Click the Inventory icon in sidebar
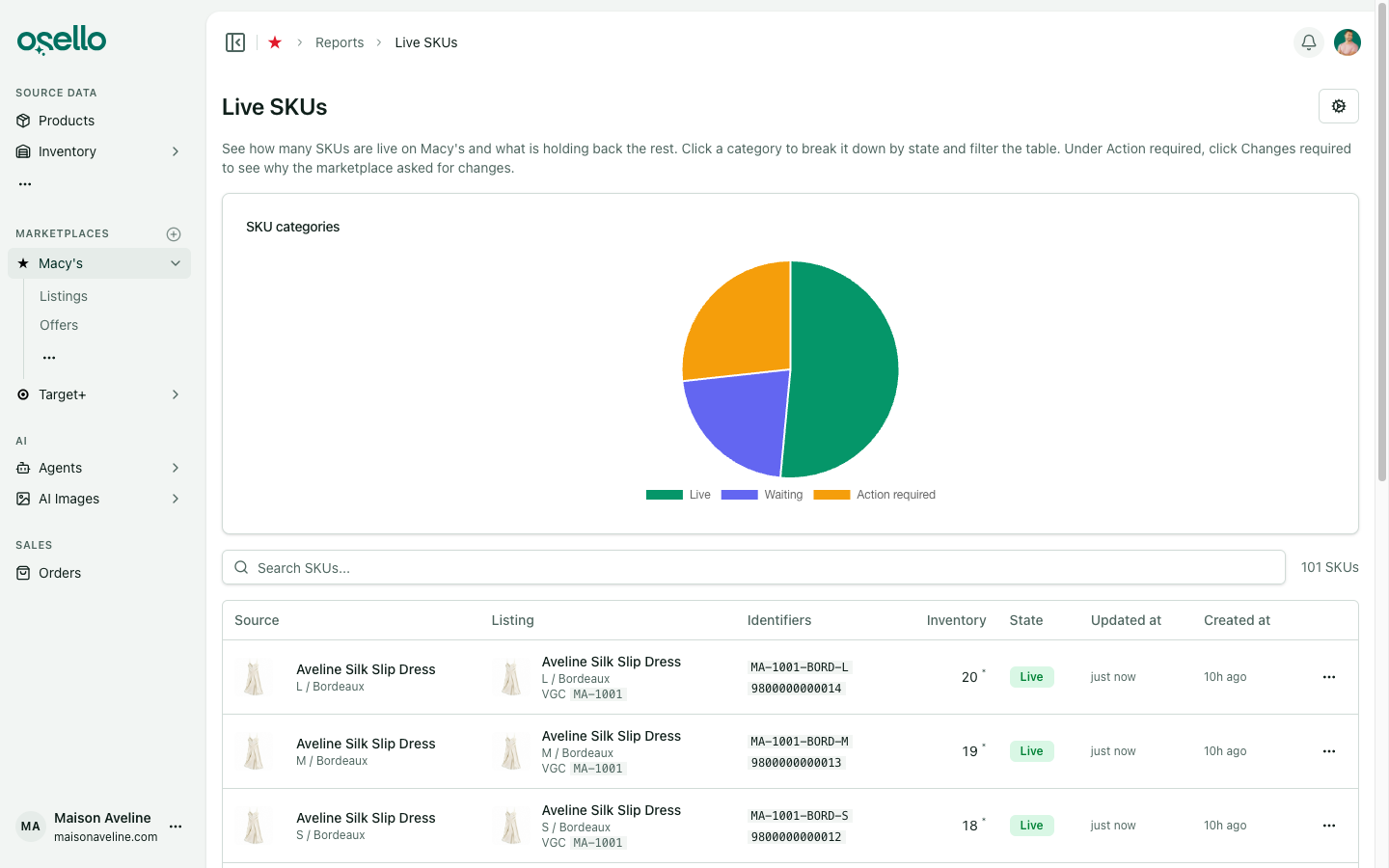Screen dimensions: 1389x868 click(x=23, y=151)
